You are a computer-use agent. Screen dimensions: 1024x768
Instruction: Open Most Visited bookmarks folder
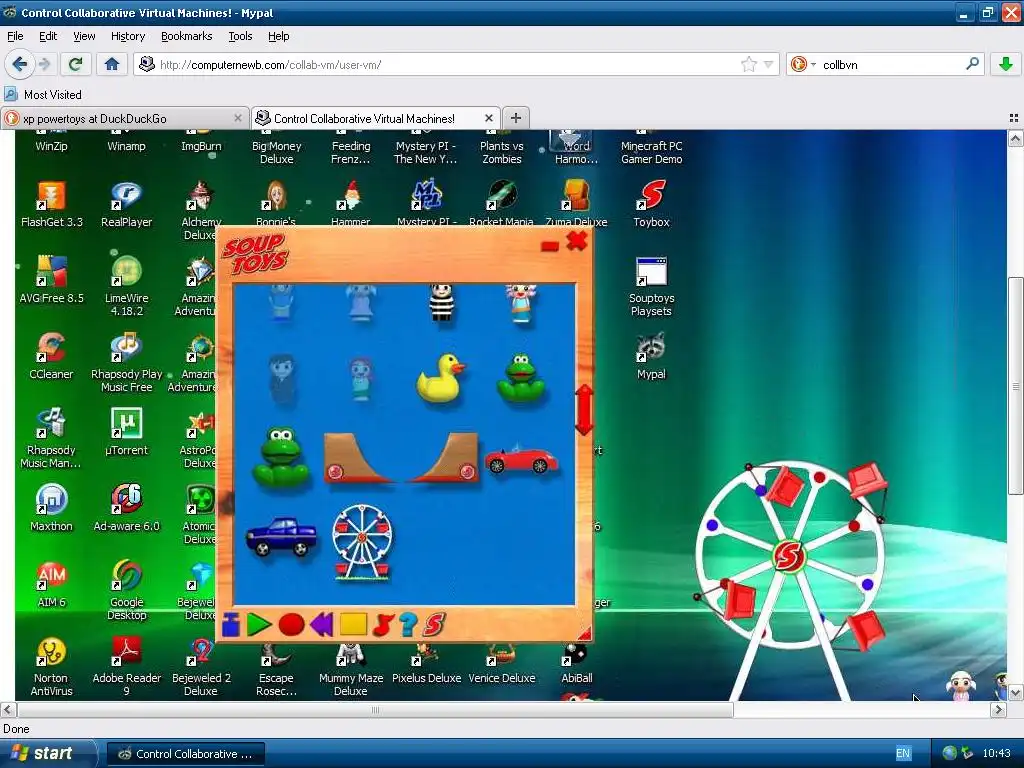coord(43,94)
